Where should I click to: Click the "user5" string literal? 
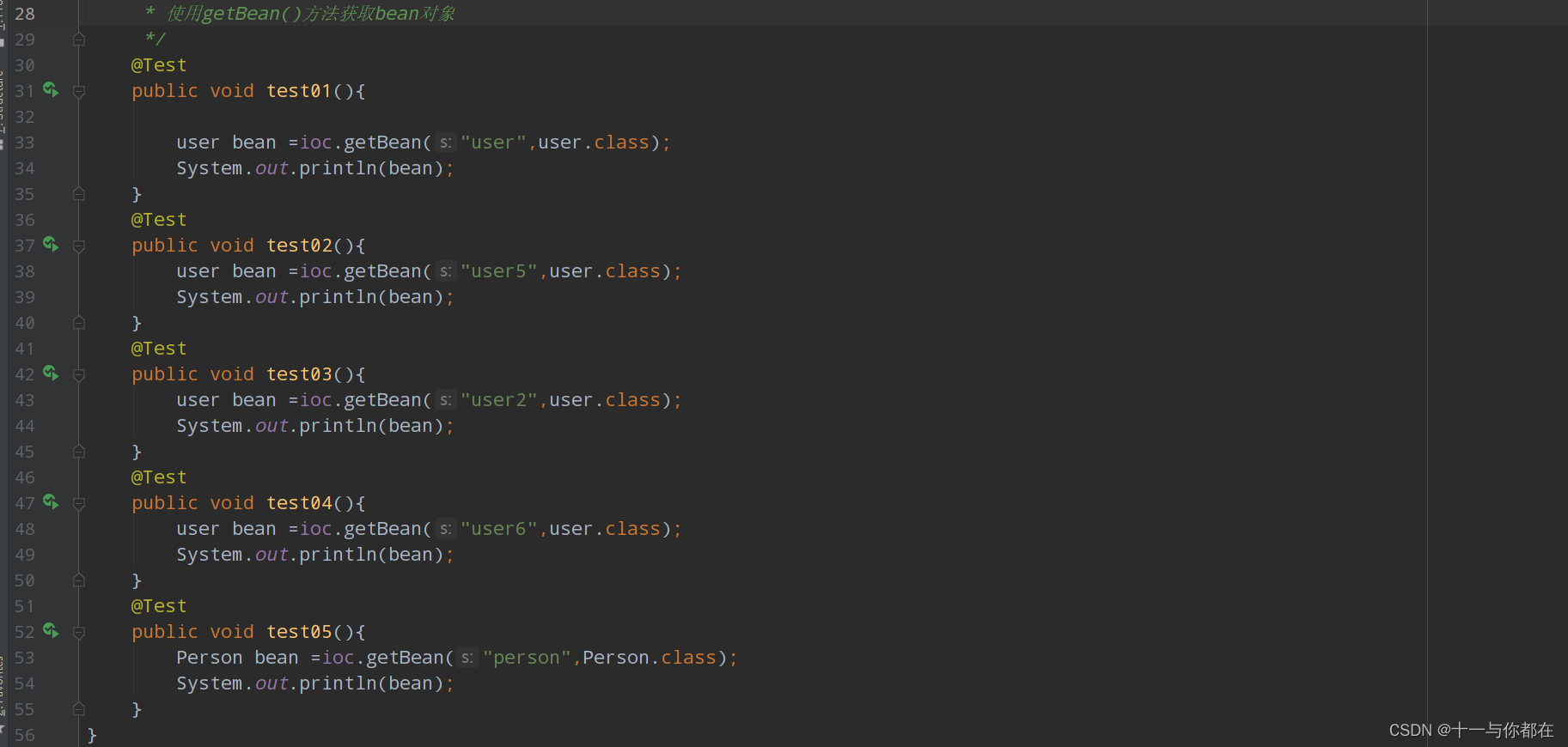coord(499,271)
